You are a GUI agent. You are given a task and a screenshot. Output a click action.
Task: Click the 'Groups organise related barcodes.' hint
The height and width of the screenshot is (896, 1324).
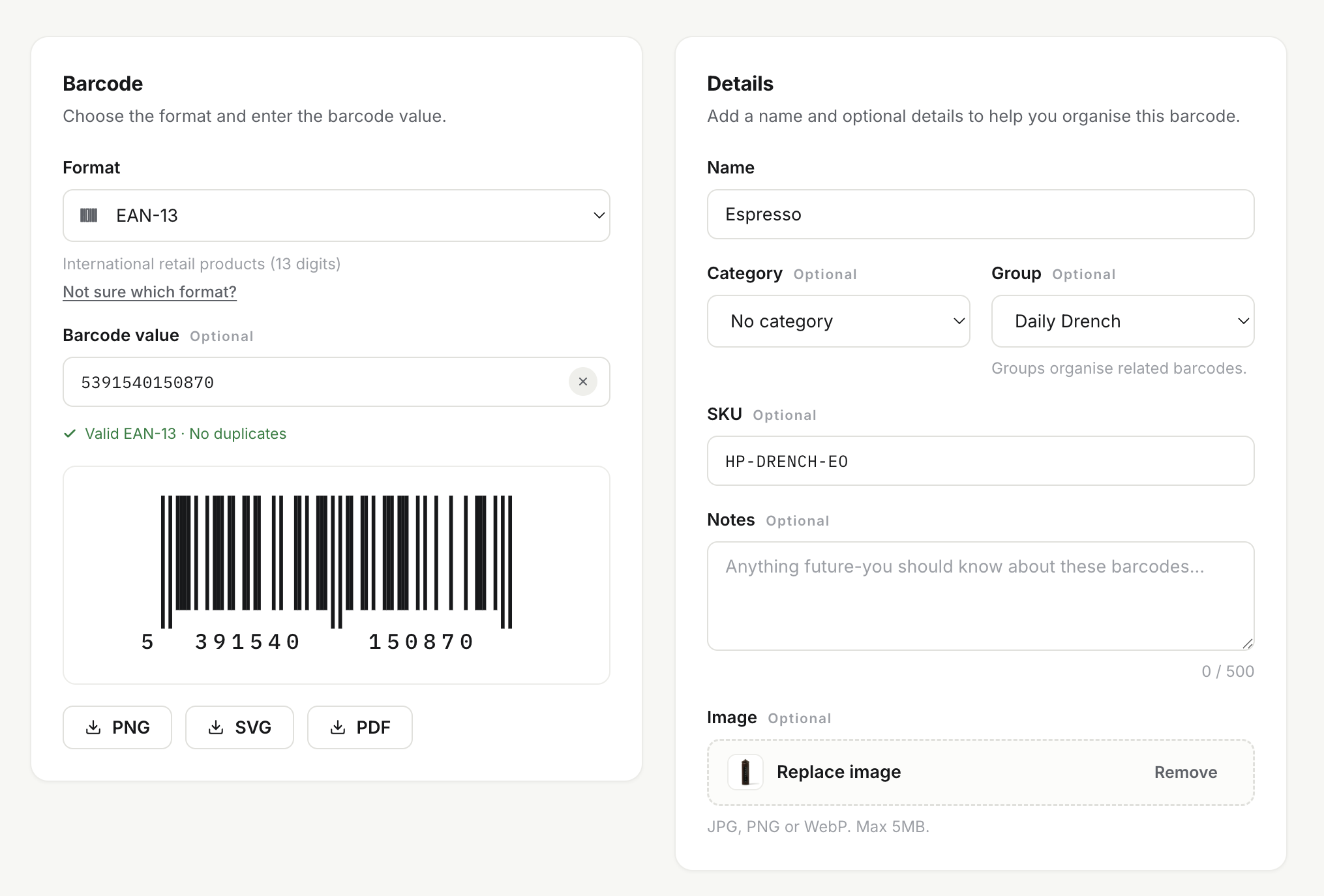[1119, 368]
